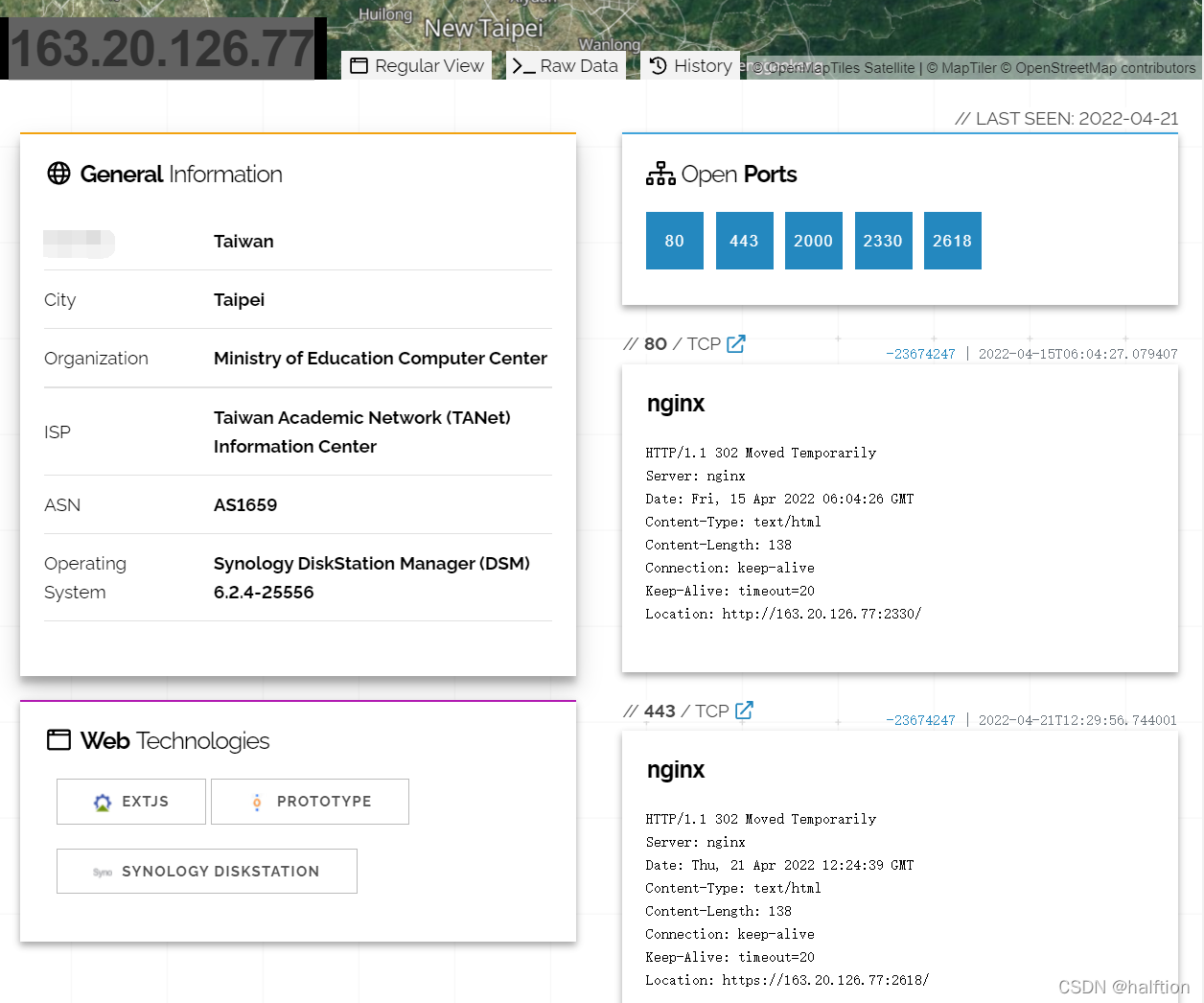Click the Synology DiskStation Manager OS value
The height and width of the screenshot is (1003, 1204).
click(372, 578)
